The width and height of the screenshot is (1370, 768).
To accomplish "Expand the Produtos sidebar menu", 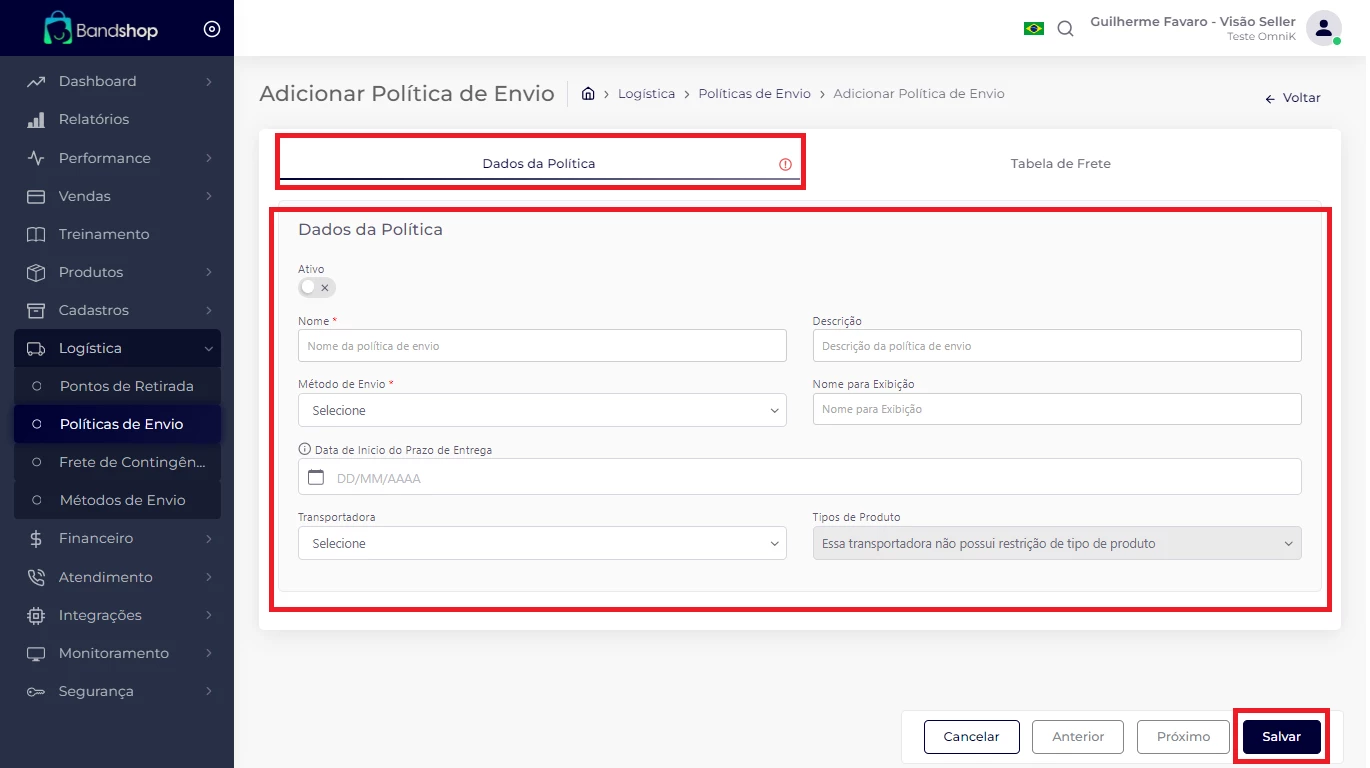I will (118, 272).
